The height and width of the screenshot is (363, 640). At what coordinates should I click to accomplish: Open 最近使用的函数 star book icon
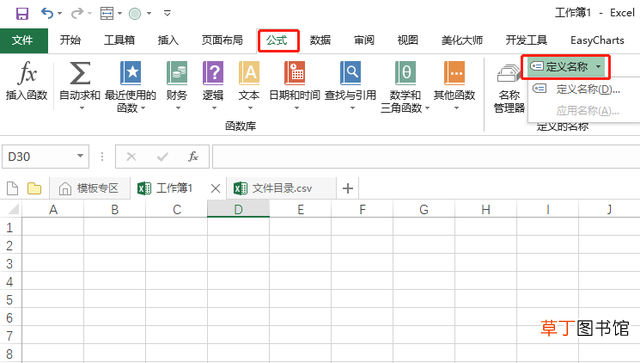(x=130, y=73)
